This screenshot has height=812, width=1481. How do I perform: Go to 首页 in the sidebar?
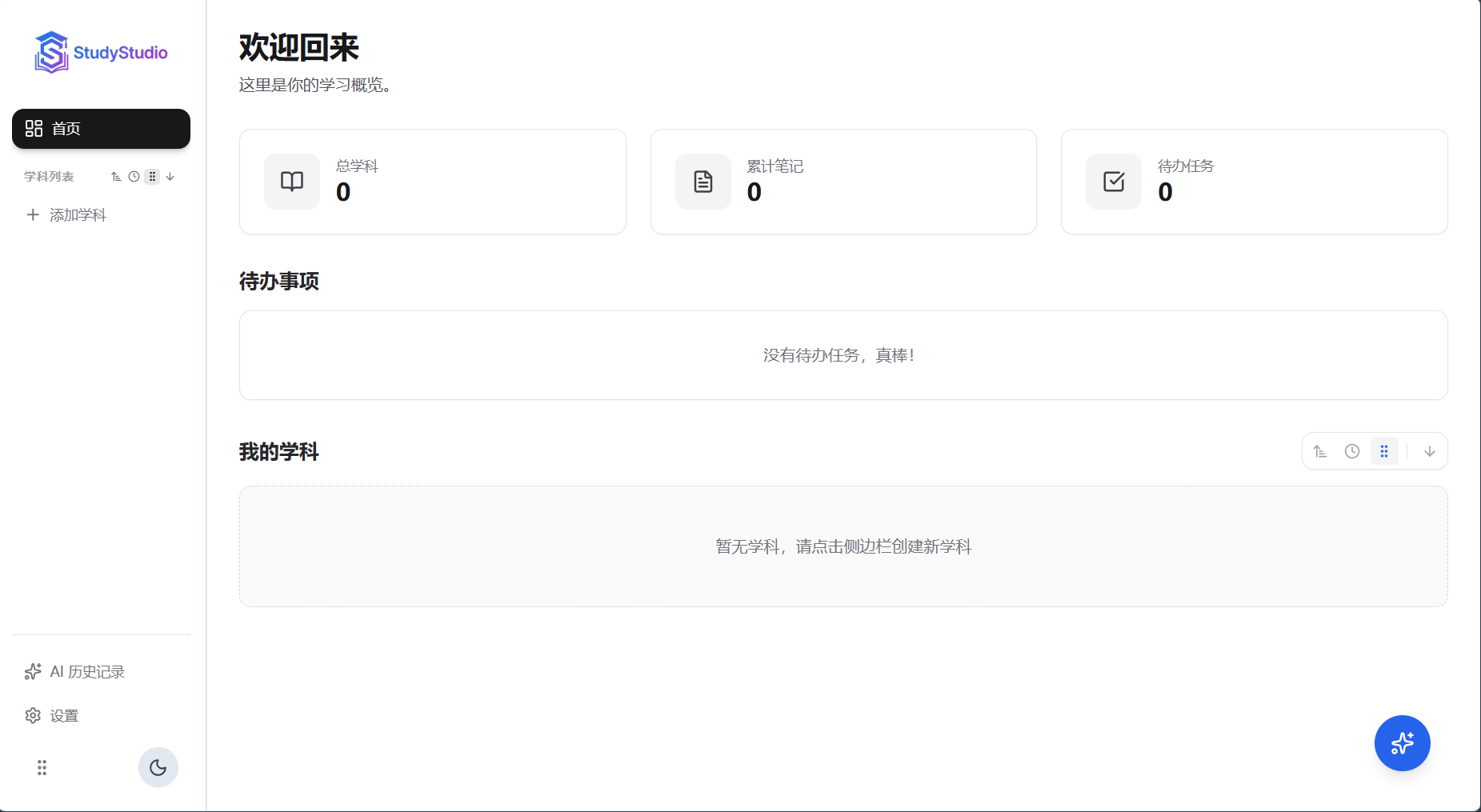coord(101,129)
